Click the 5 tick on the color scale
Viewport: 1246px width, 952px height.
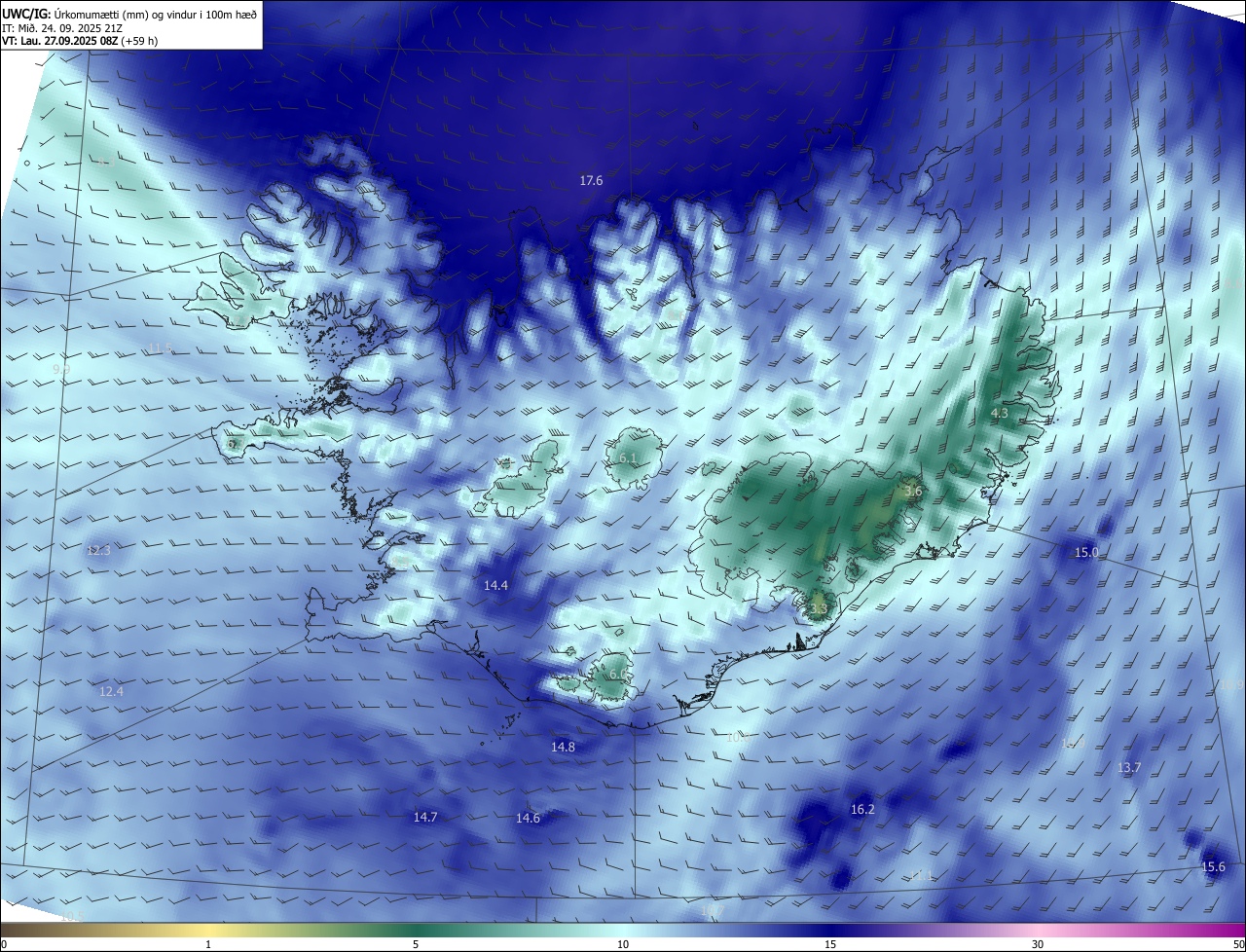click(416, 944)
